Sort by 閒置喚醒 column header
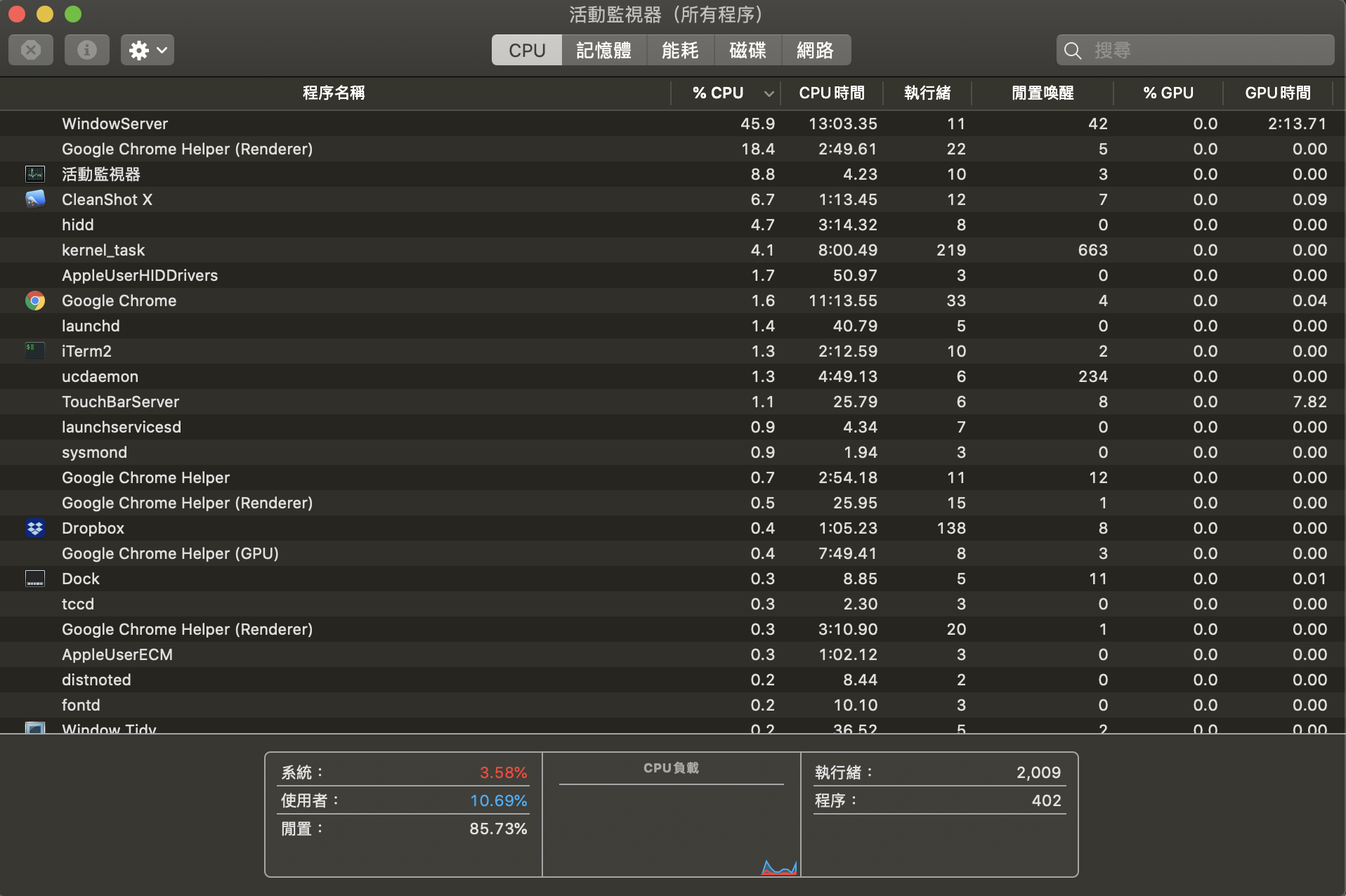The image size is (1346, 896). pyautogui.click(x=1043, y=93)
